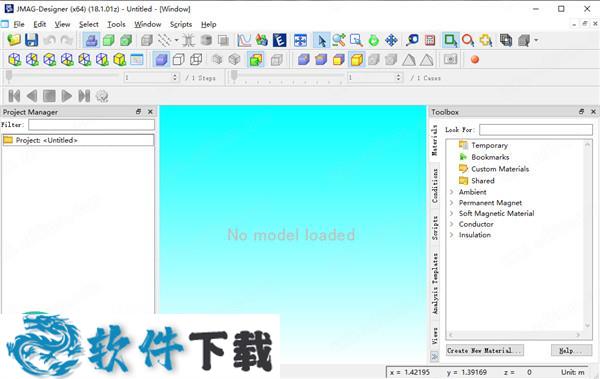Click the green rotate view icon
Image resolution: width=600 pixels, height=379 pixels.
[x=374, y=40]
